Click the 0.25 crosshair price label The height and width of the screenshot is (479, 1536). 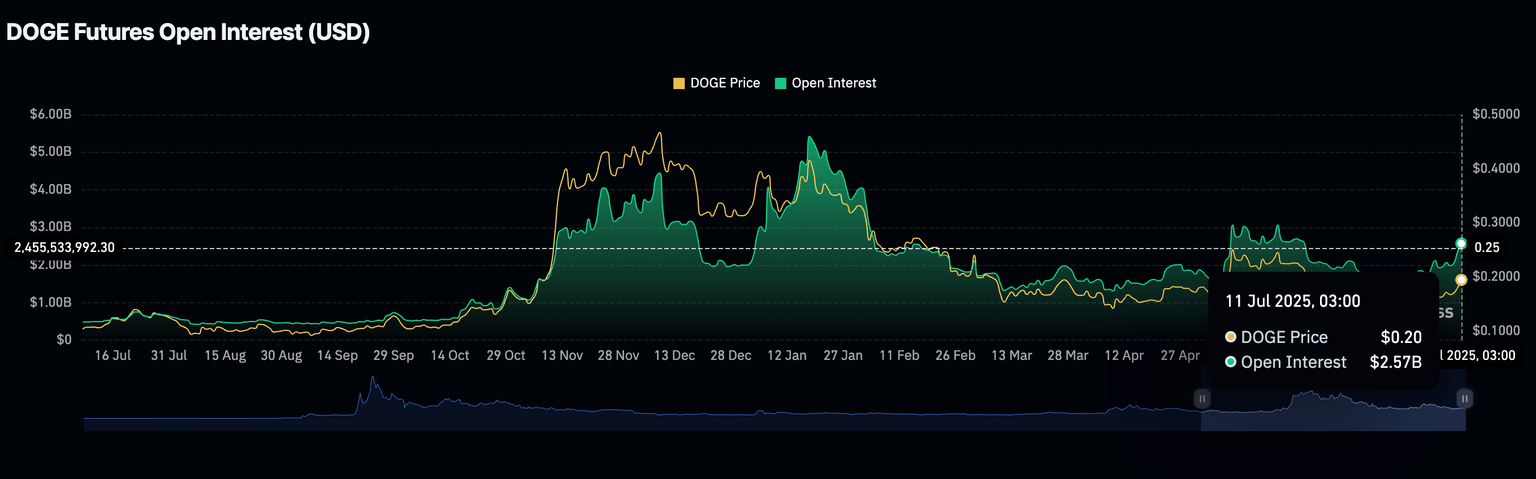click(1487, 247)
